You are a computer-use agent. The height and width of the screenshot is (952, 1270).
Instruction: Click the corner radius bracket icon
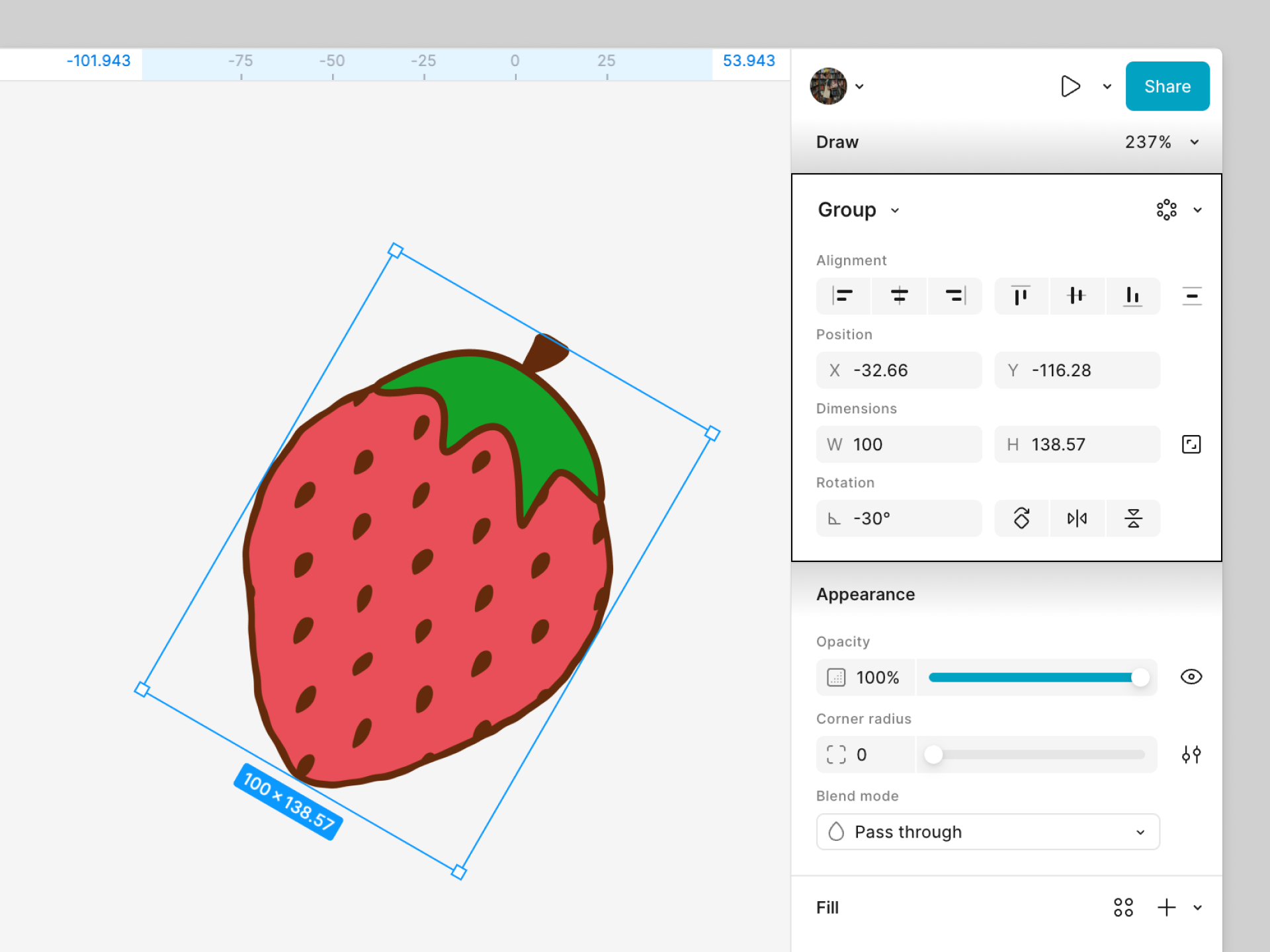coord(836,754)
